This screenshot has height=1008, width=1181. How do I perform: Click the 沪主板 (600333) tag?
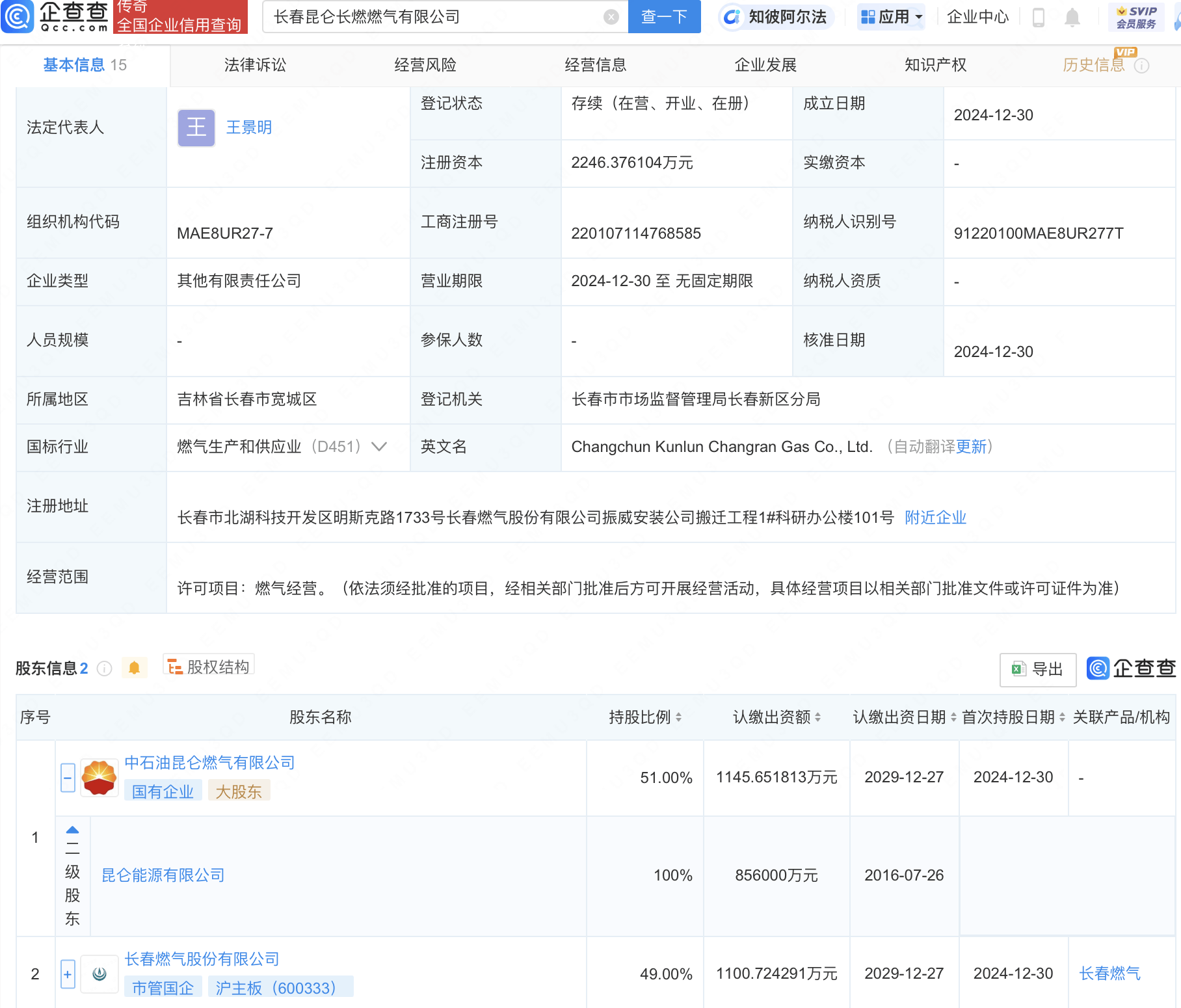[280, 988]
